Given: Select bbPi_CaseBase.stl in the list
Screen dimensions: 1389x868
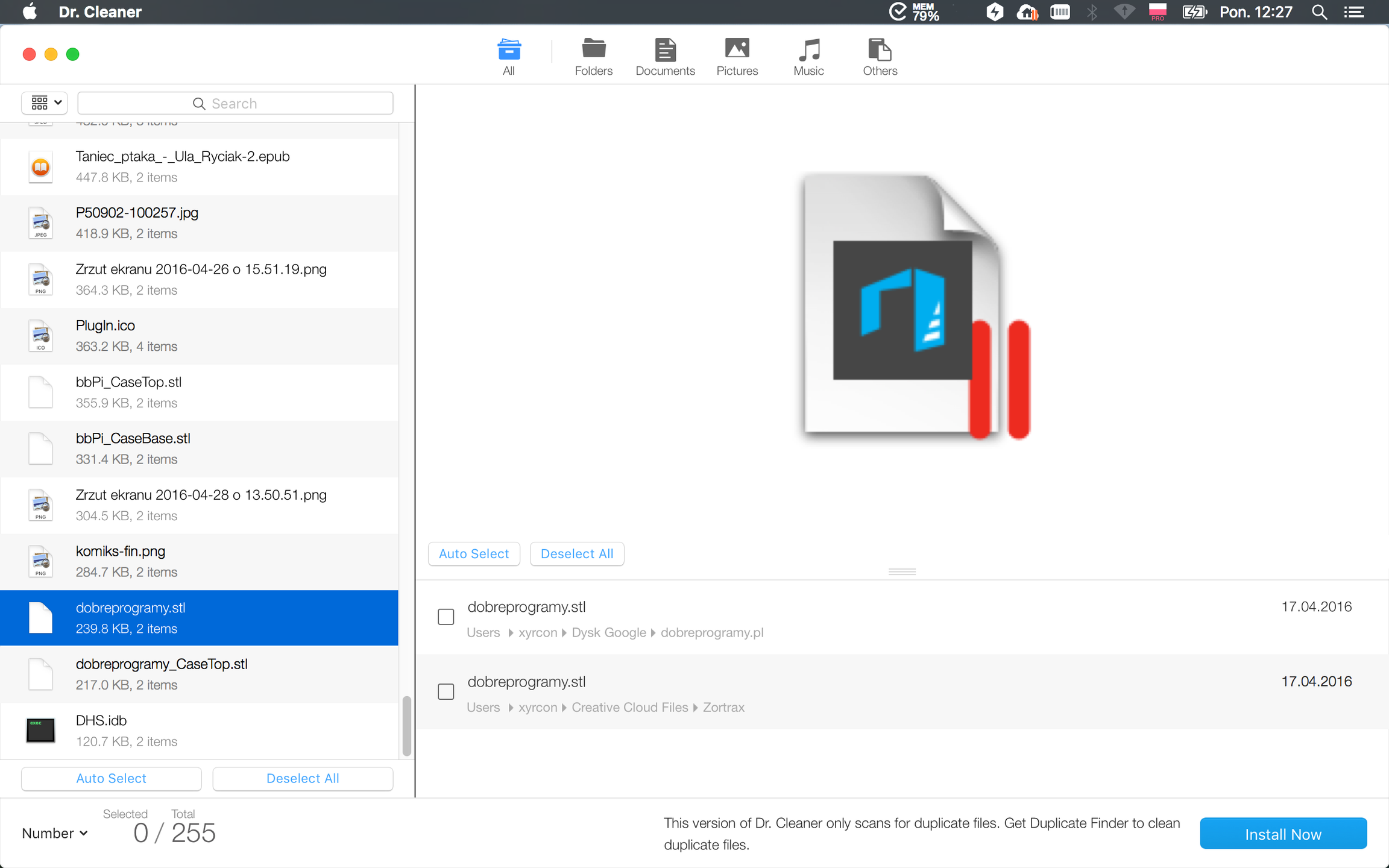Looking at the screenshot, I should (199, 449).
